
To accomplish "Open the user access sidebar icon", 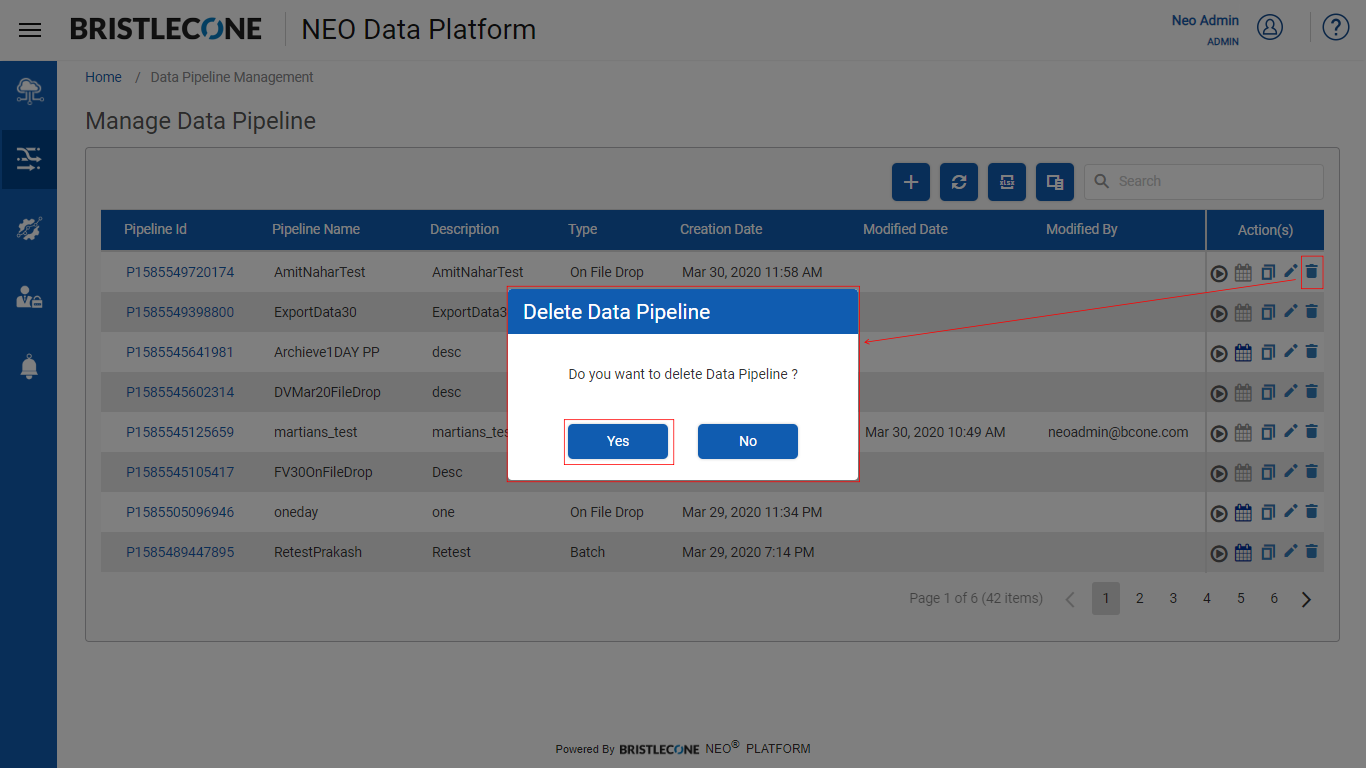I will point(29,297).
